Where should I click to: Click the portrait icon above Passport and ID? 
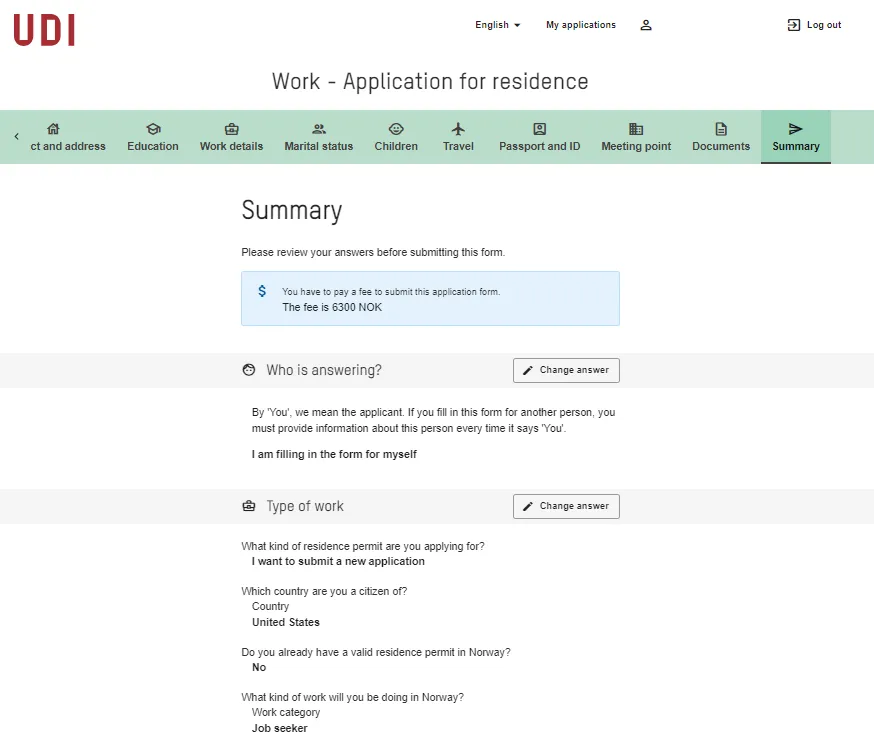point(540,129)
